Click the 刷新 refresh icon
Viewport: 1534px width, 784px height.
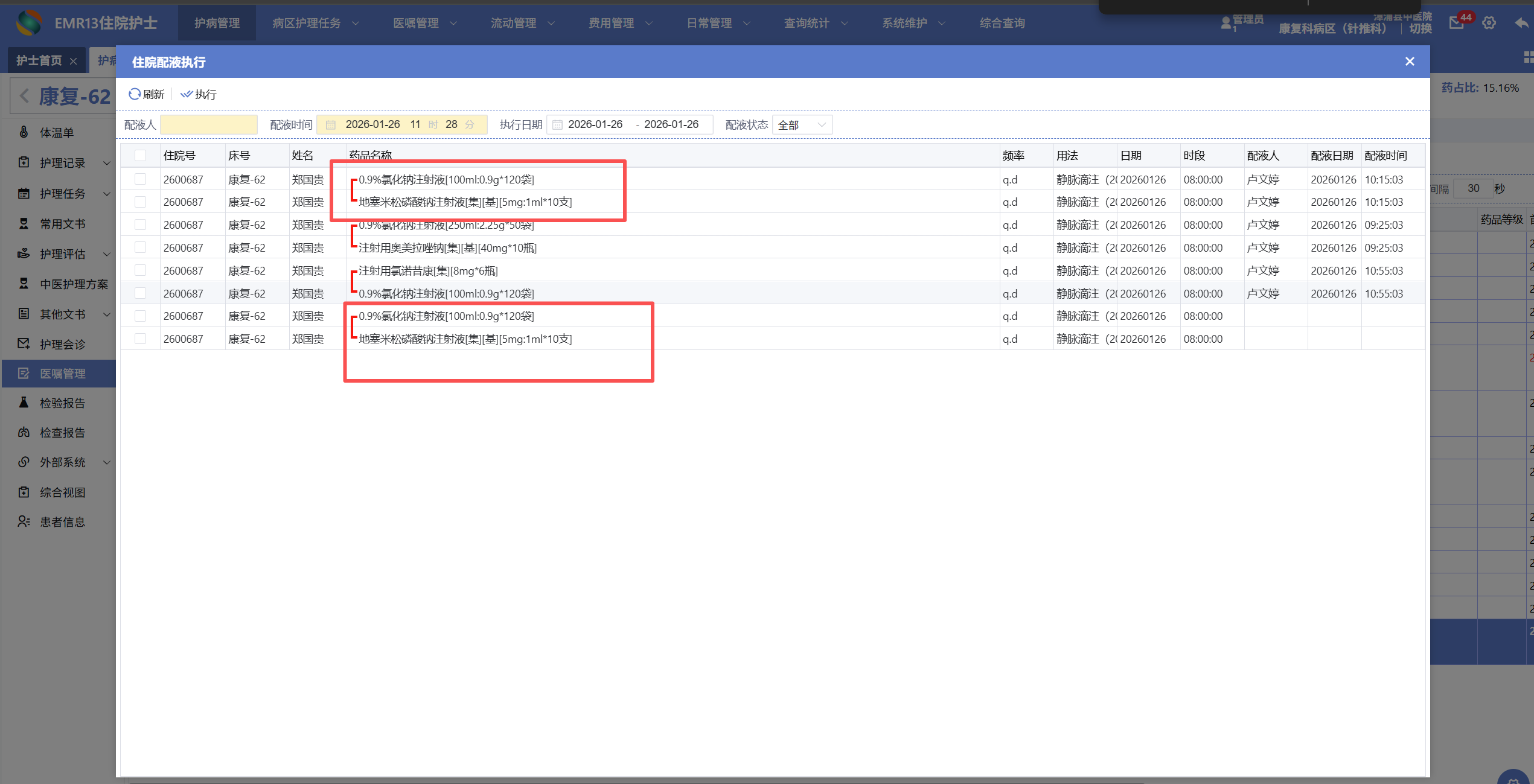(x=134, y=94)
